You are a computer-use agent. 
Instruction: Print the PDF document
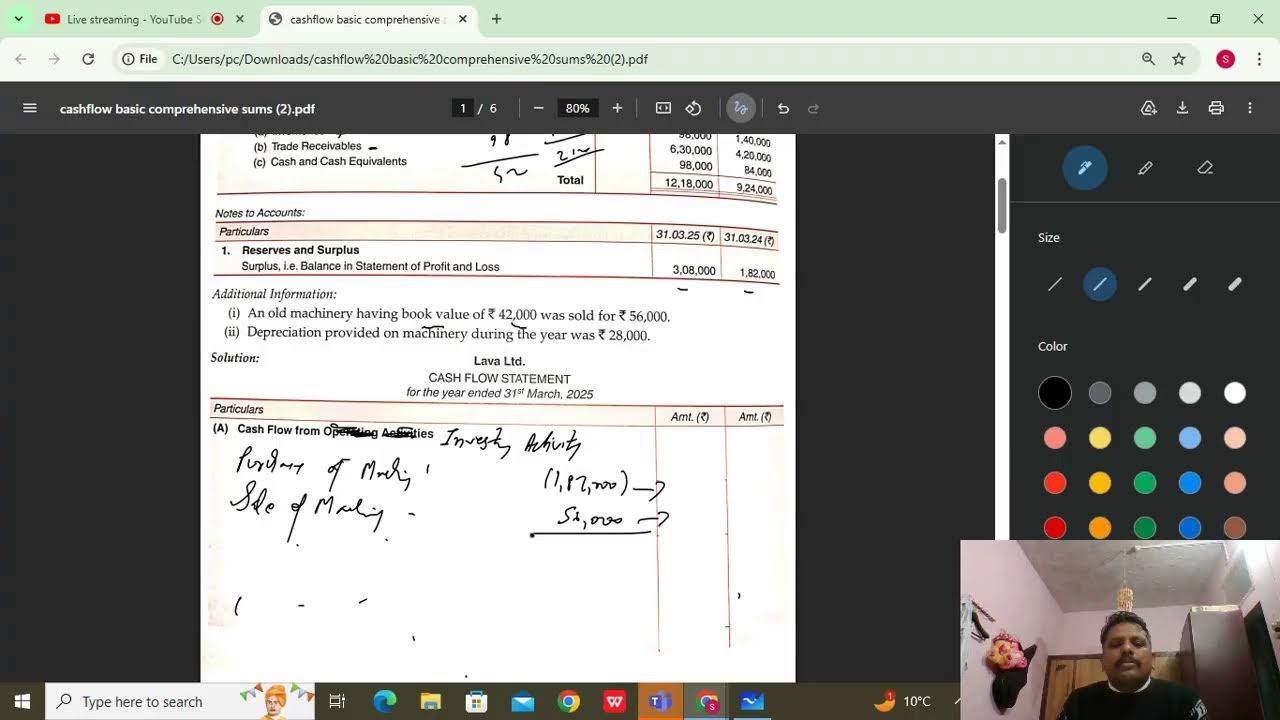point(1216,108)
